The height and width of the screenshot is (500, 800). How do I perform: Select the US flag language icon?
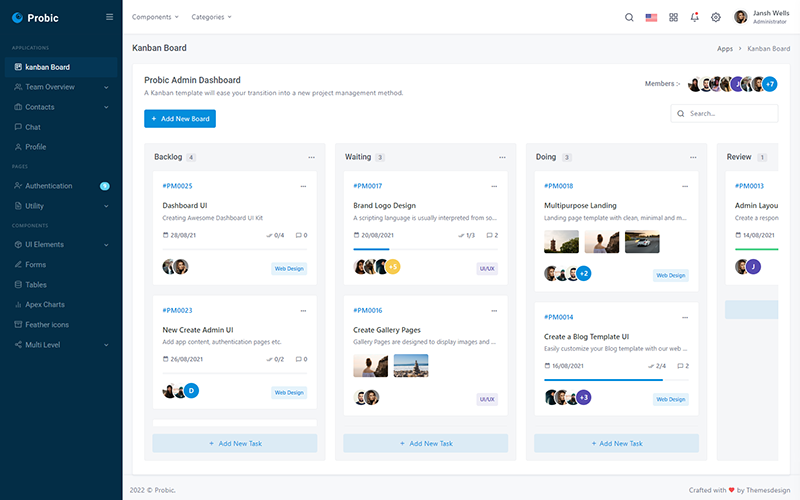[x=651, y=17]
